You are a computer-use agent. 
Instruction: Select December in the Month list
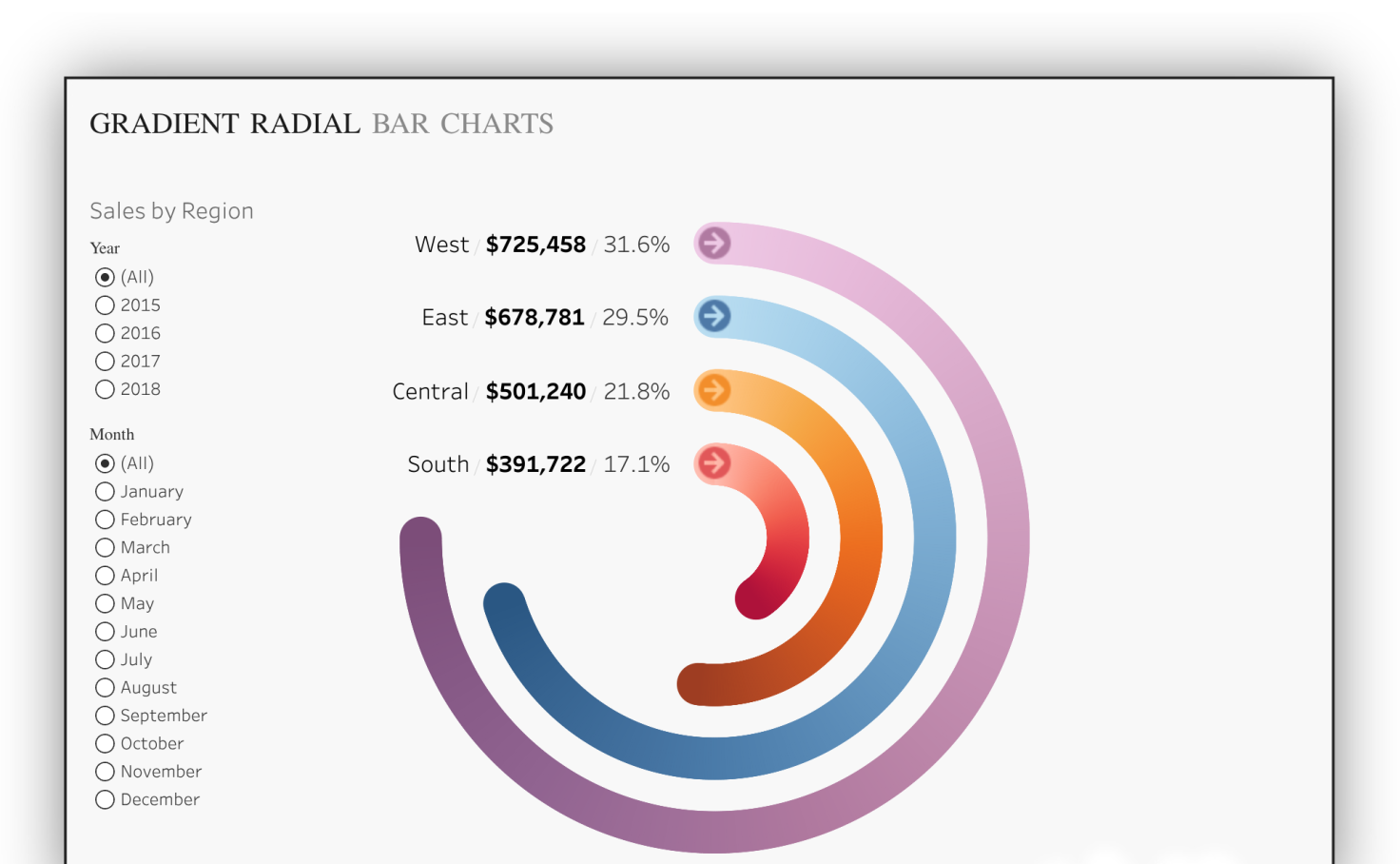pos(105,799)
